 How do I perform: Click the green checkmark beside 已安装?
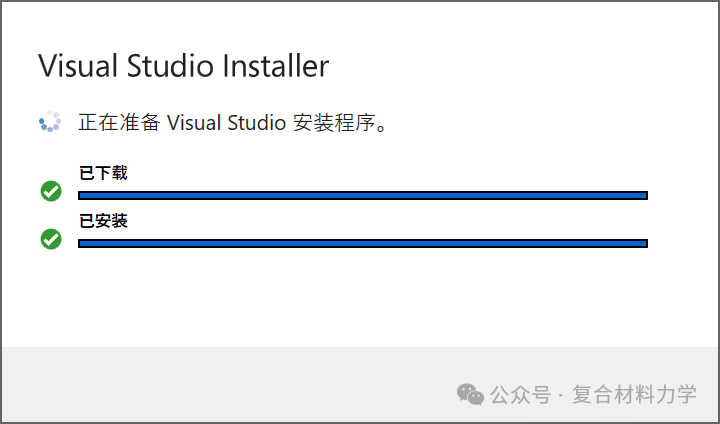(x=51, y=239)
